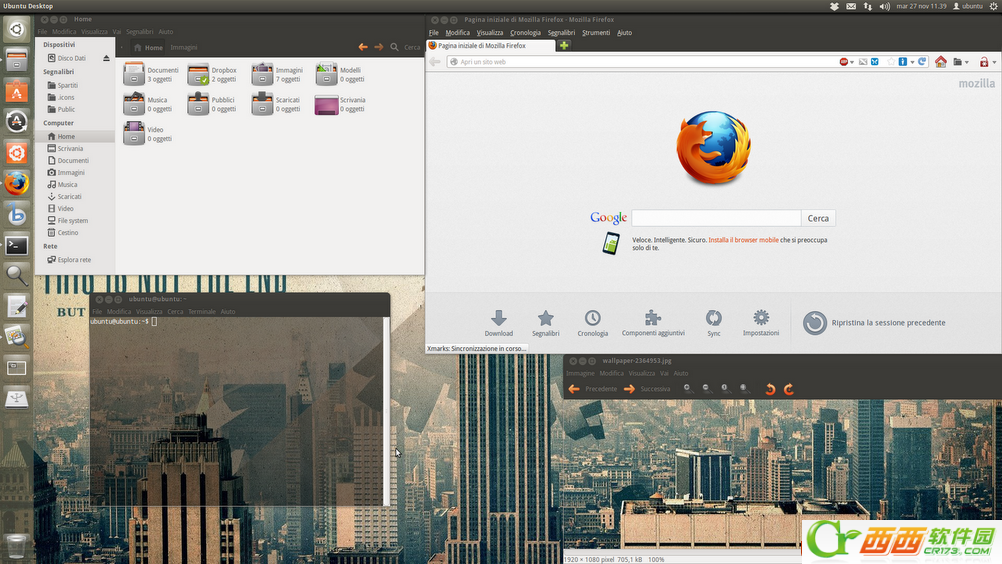Open the Video folder in file view

[134, 133]
